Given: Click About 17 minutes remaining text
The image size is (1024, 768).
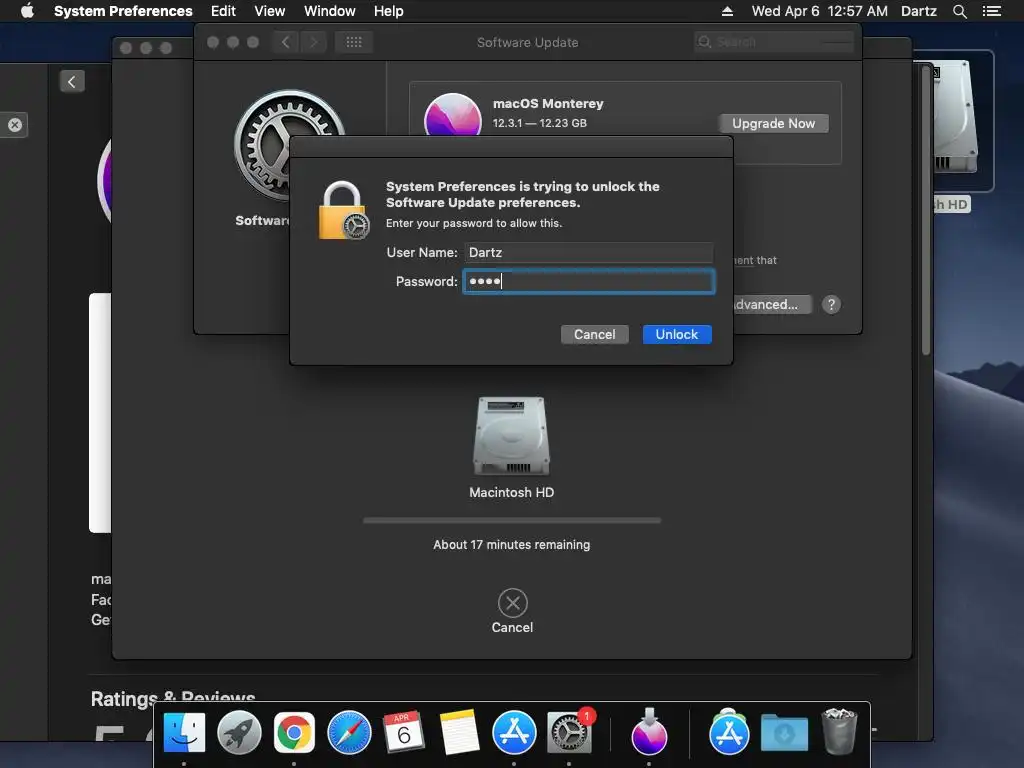Looking at the screenshot, I should [511, 545].
